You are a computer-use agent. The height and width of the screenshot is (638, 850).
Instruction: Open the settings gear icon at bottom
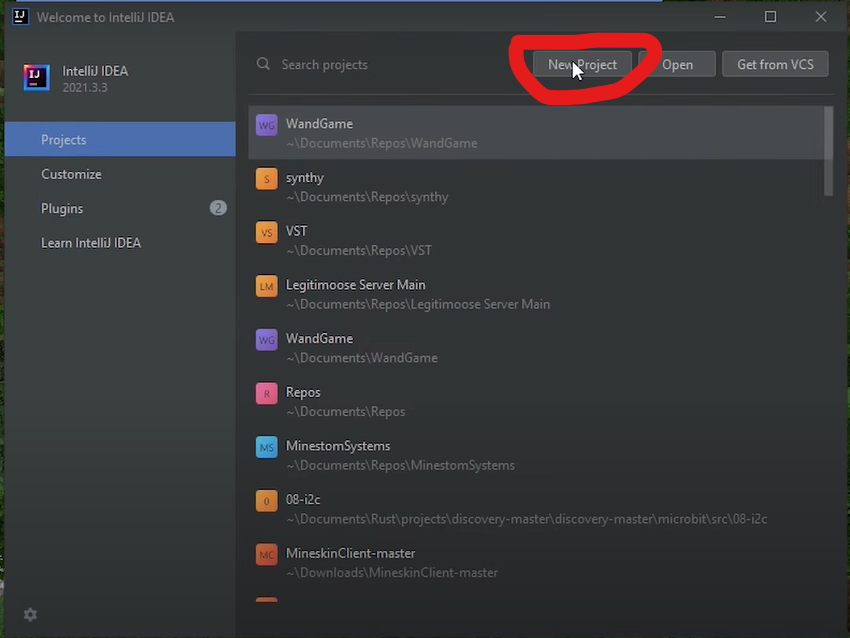pyautogui.click(x=30, y=614)
